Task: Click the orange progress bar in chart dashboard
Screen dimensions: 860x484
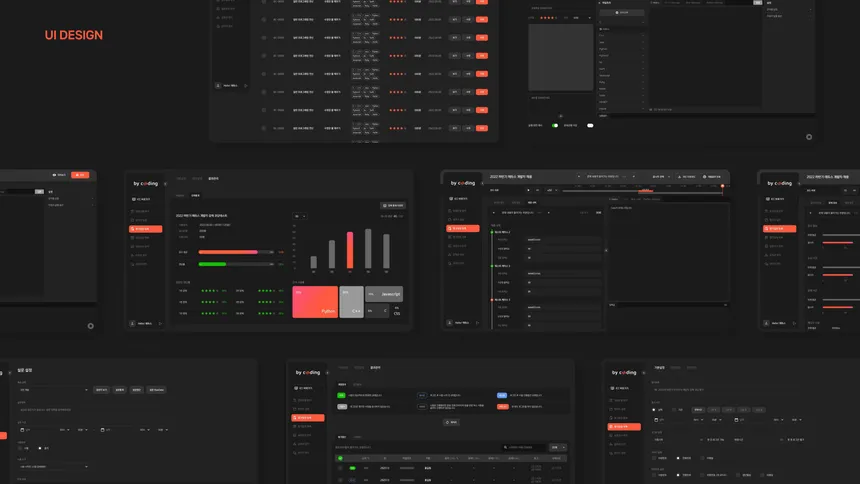Action: [228, 252]
